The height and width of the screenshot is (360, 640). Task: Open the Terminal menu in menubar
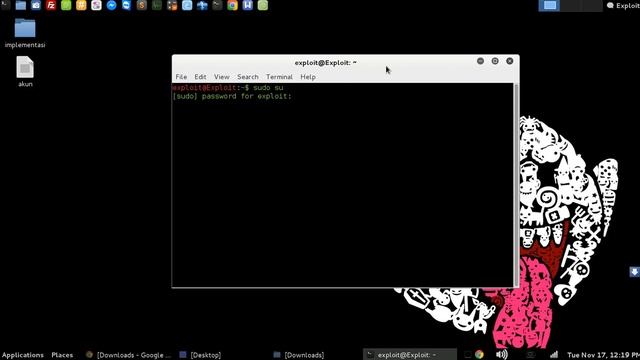(x=279, y=77)
